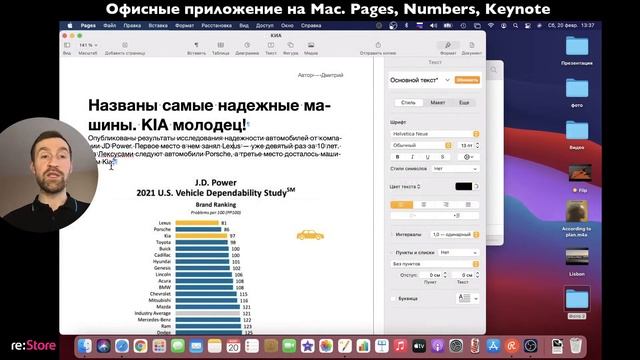Open the Вставка menu

(158, 25)
